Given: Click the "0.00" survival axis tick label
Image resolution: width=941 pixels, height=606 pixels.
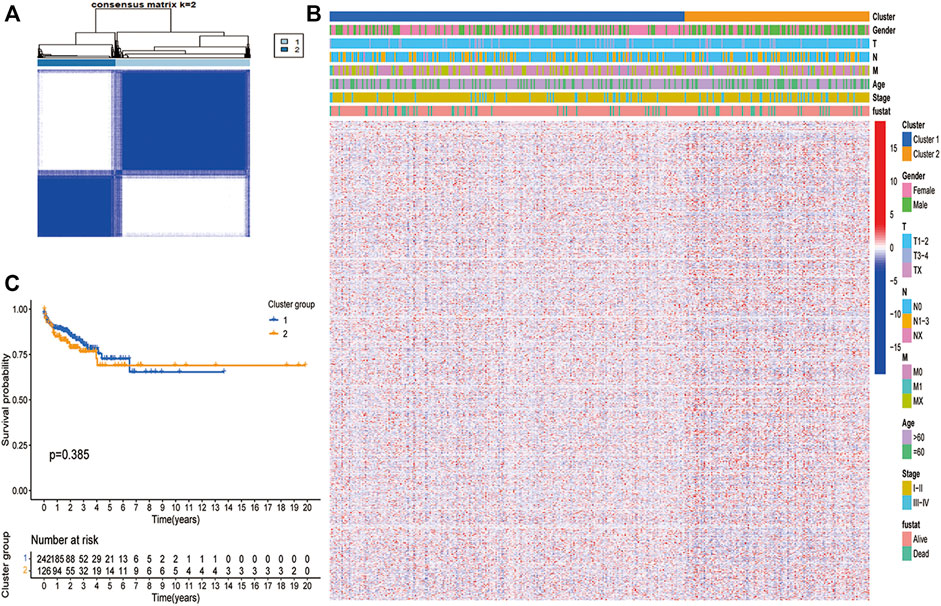Looking at the screenshot, I should [x=20, y=491].
